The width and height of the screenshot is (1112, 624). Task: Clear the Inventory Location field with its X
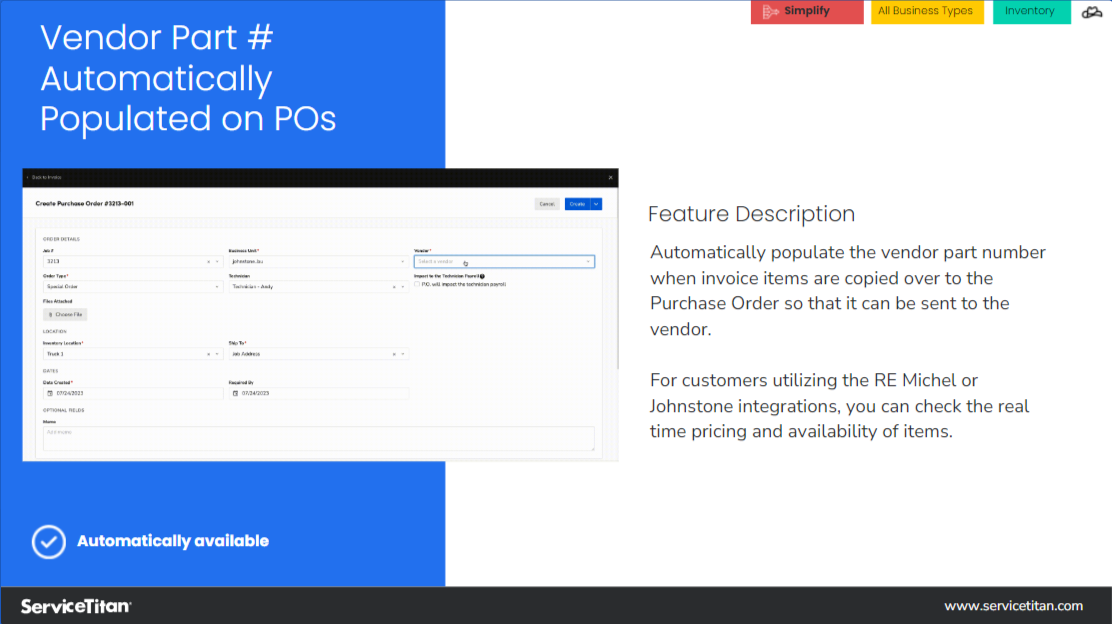pos(208,354)
